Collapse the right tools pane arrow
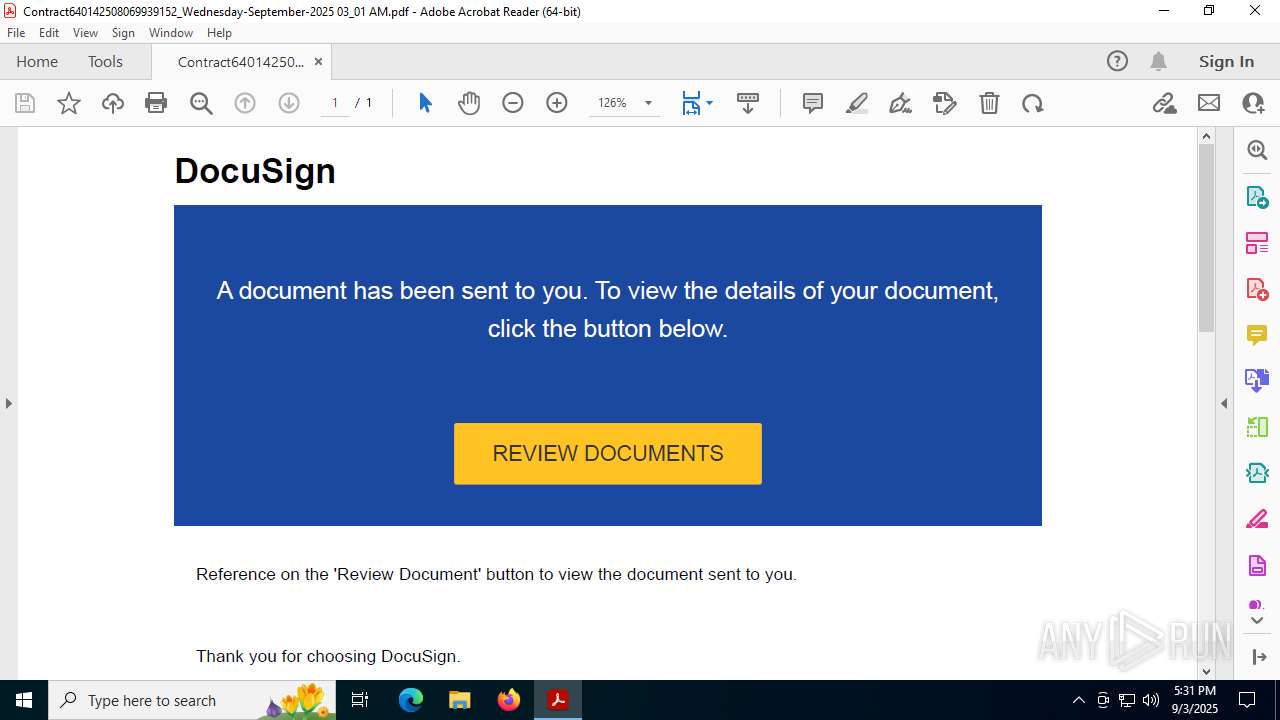 [1224, 404]
